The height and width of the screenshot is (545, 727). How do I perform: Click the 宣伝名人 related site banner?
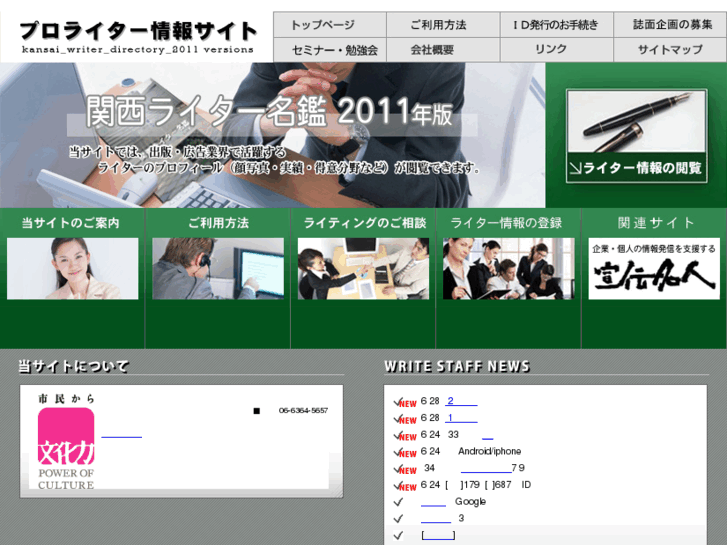tap(654, 269)
